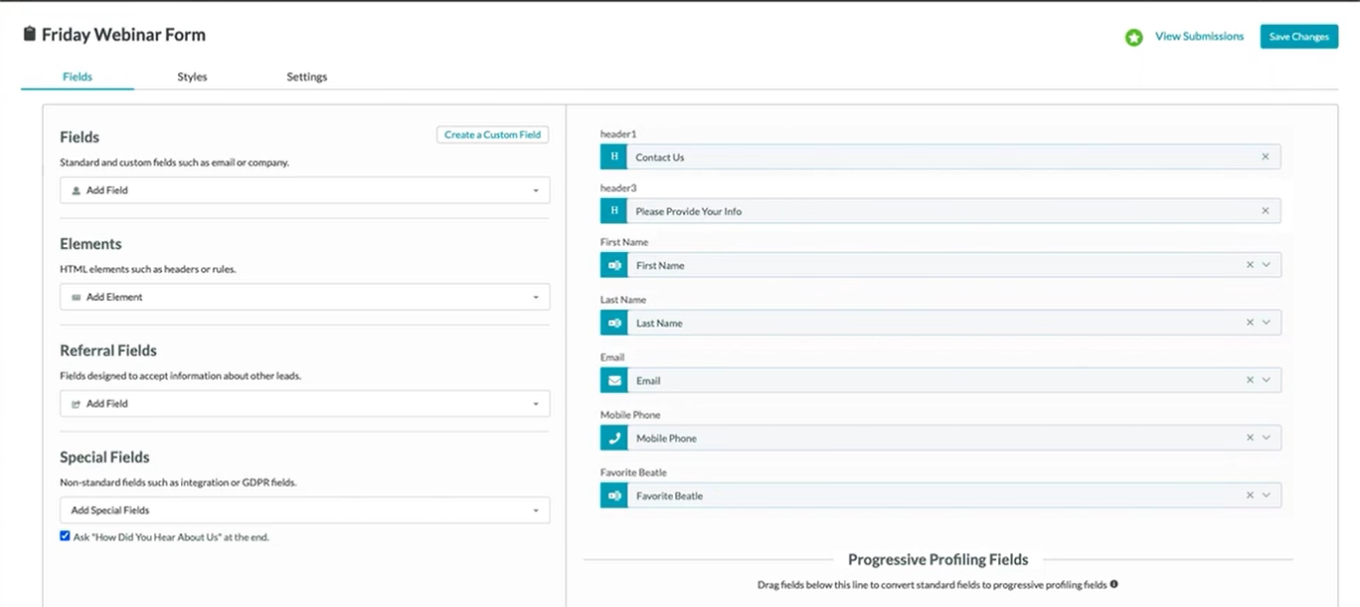Click Create a Custom Field button

pyautogui.click(x=492, y=135)
